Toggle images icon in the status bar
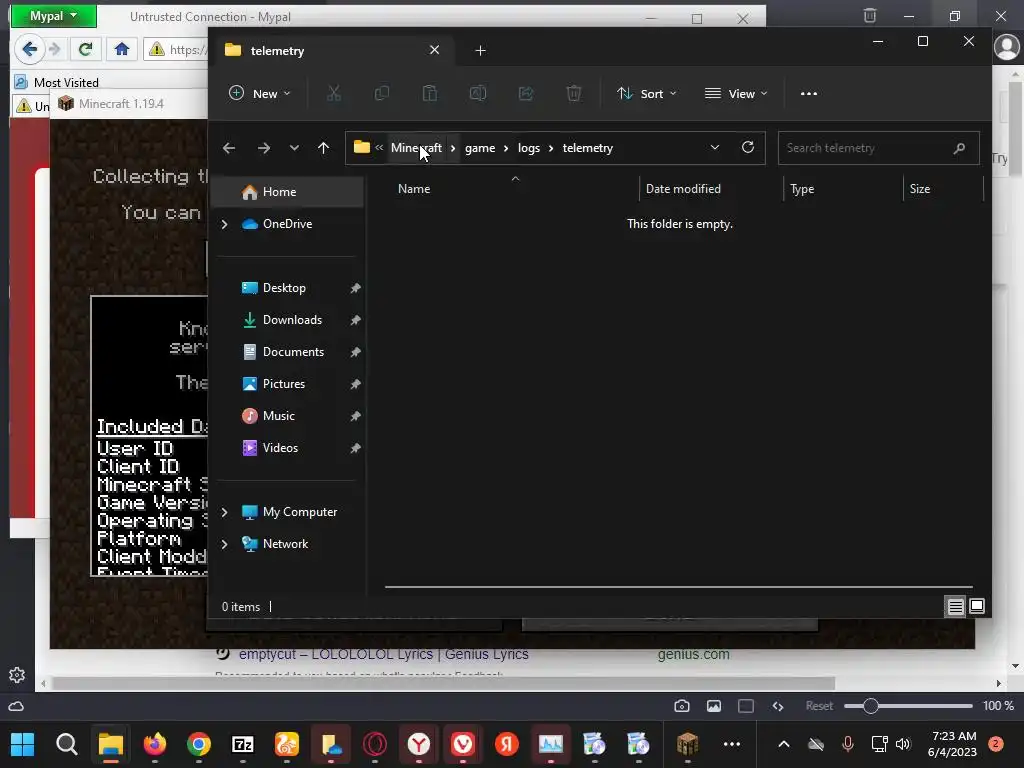Screen dimensions: 1024x768 coord(714,706)
